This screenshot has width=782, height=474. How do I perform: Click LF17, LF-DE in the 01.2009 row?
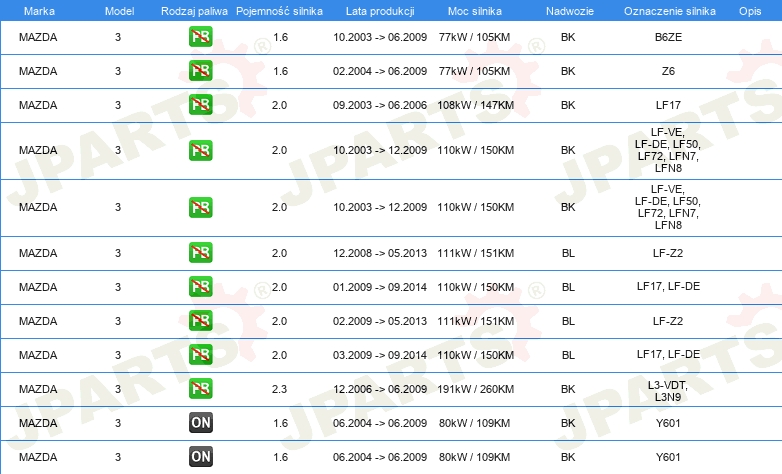(x=668, y=286)
